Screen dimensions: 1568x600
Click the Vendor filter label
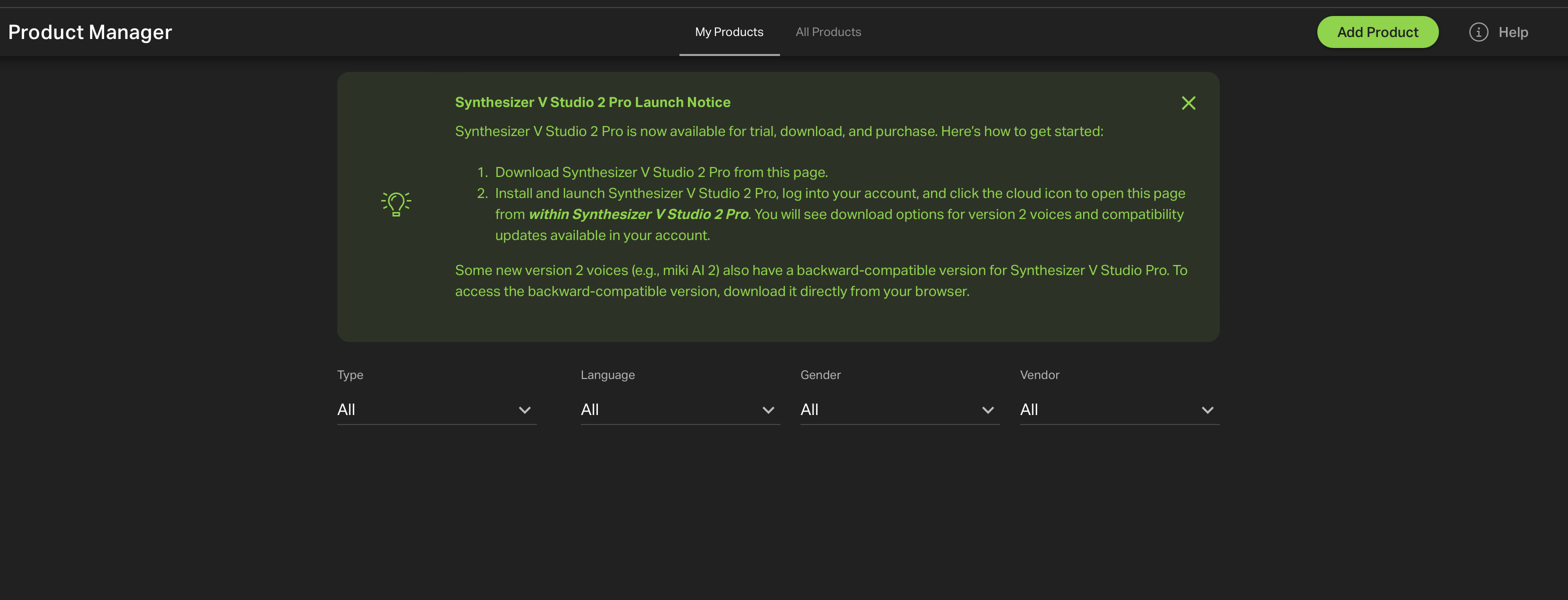(1039, 375)
